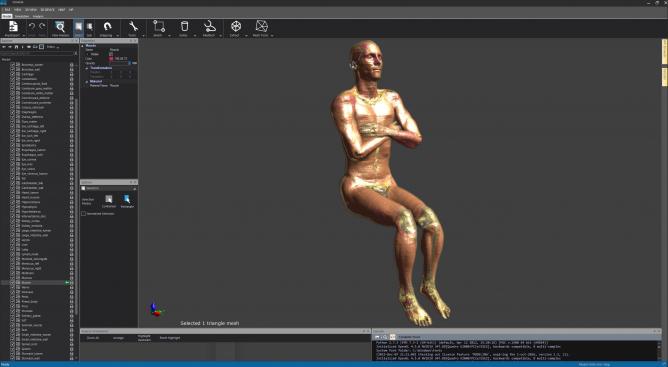Image resolution: width=668 pixels, height=367 pixels.
Task: Expand the Sketch dropdown arrow
Action: click(x=169, y=36)
